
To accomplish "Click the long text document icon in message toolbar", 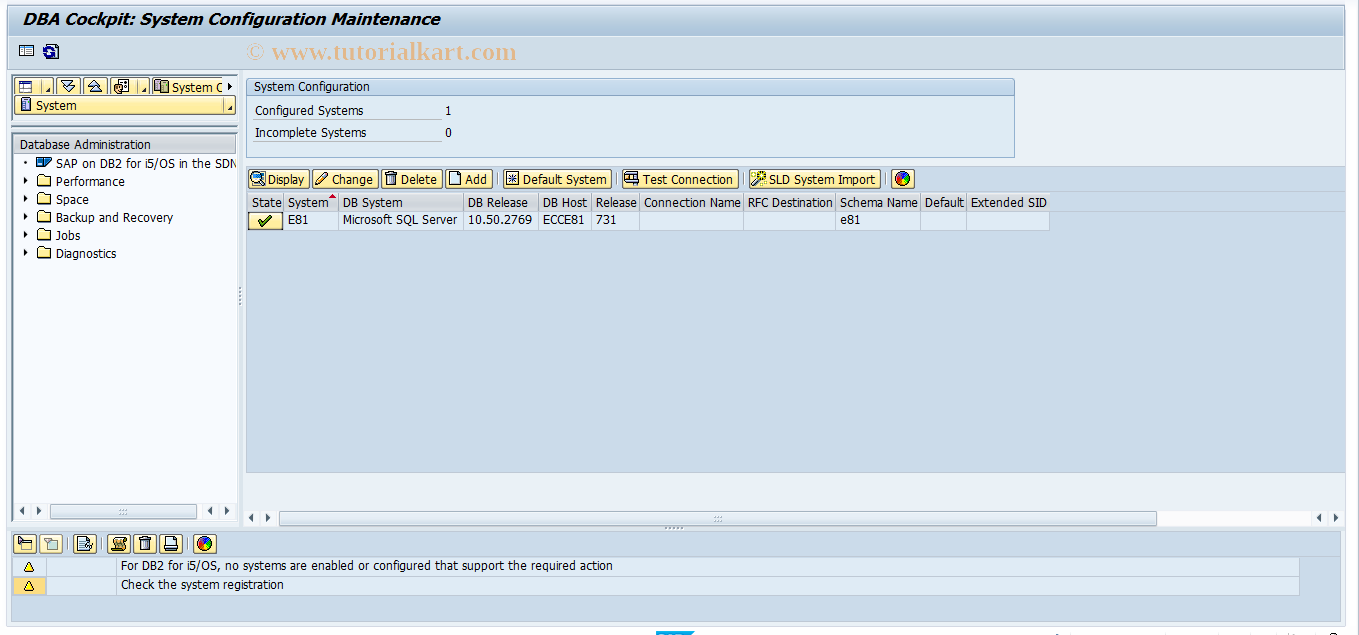I will pyautogui.click(x=85, y=544).
